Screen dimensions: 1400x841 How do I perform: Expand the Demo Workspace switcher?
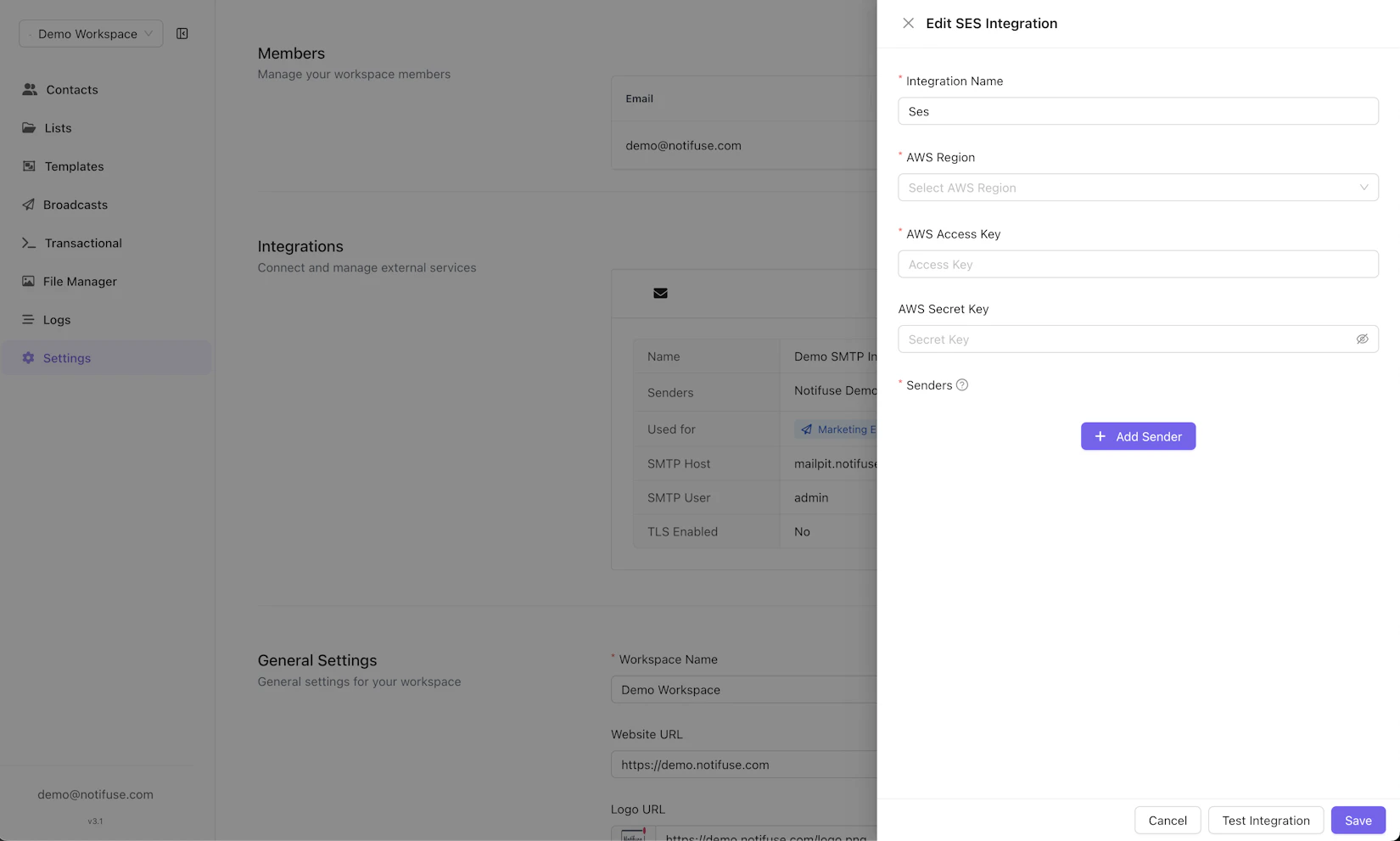pyautogui.click(x=90, y=33)
